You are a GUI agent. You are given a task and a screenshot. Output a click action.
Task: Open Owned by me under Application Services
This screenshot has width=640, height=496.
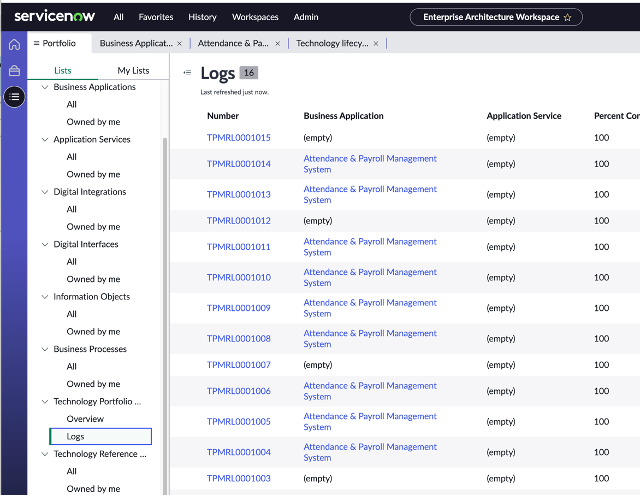click(93, 174)
